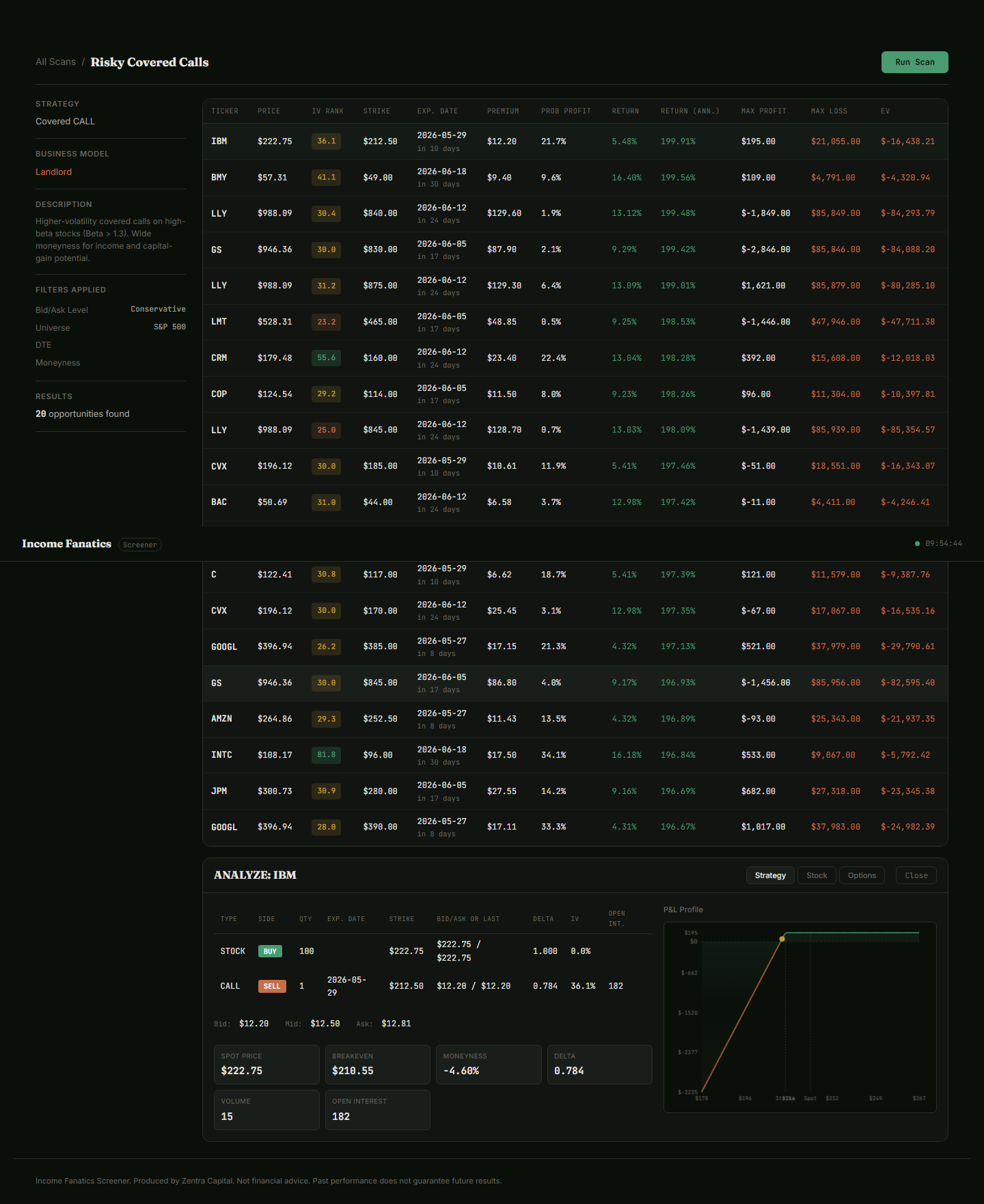Switch to the Stock tab
The width and height of the screenshot is (984, 1204).
click(x=817, y=875)
